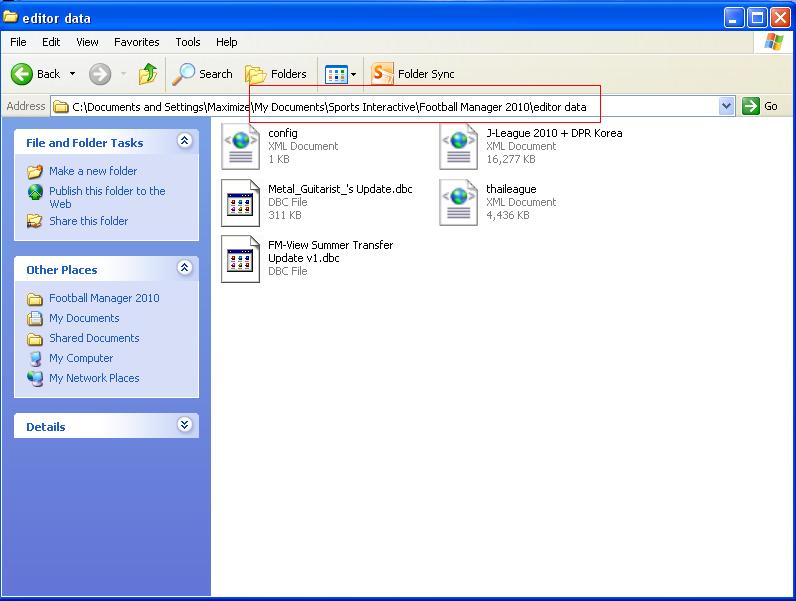Click the Windows flag logo

coord(773,42)
